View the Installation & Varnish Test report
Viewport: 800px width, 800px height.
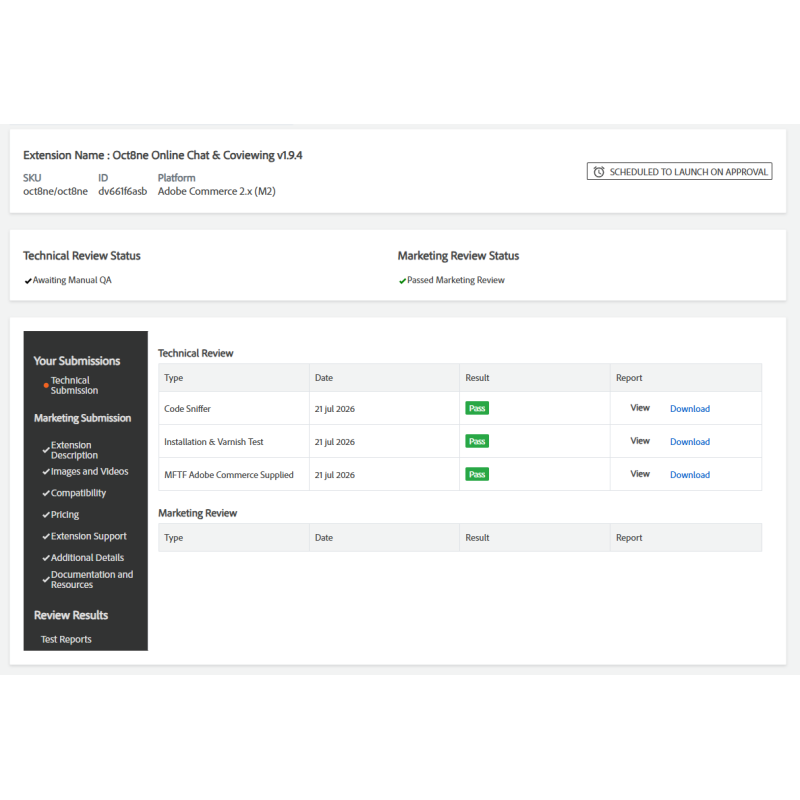(640, 441)
